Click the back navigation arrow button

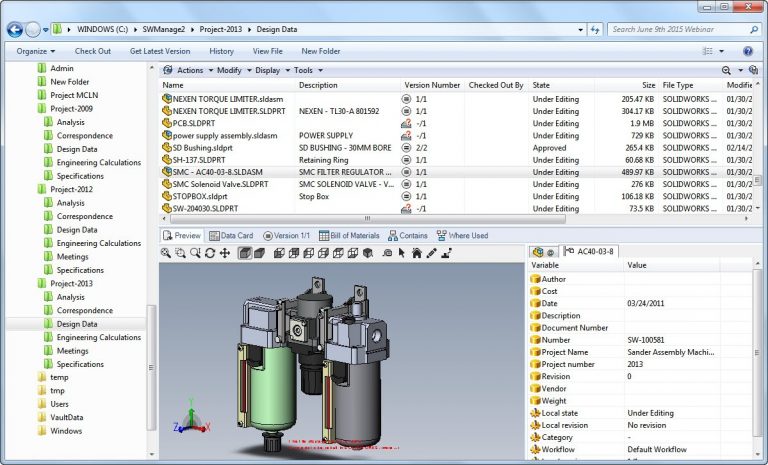click(x=14, y=29)
